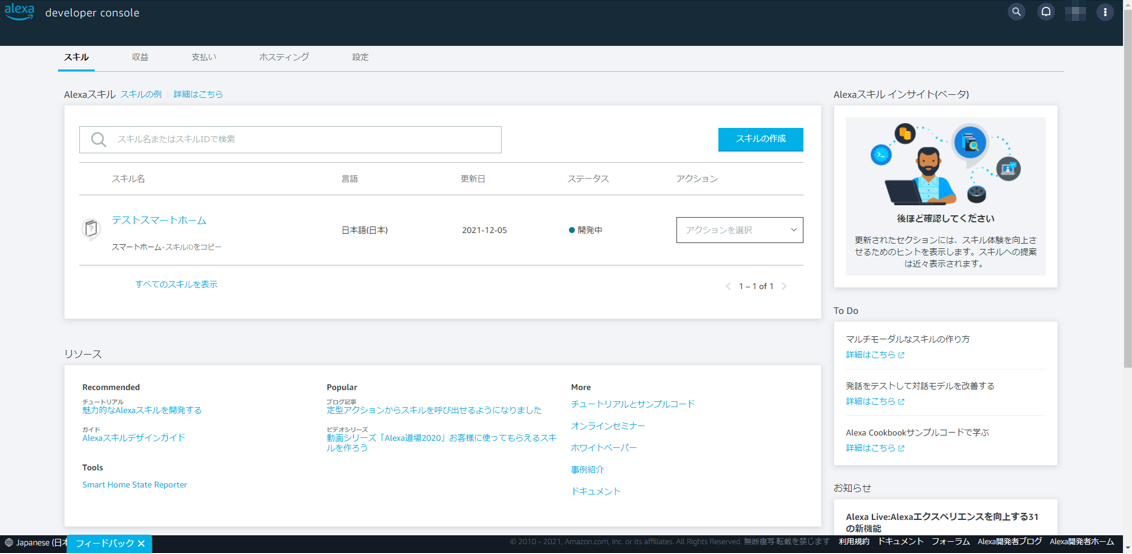Click the 日本語(日本) language cell
Viewport: 1132px width, 554px height.
(x=365, y=230)
